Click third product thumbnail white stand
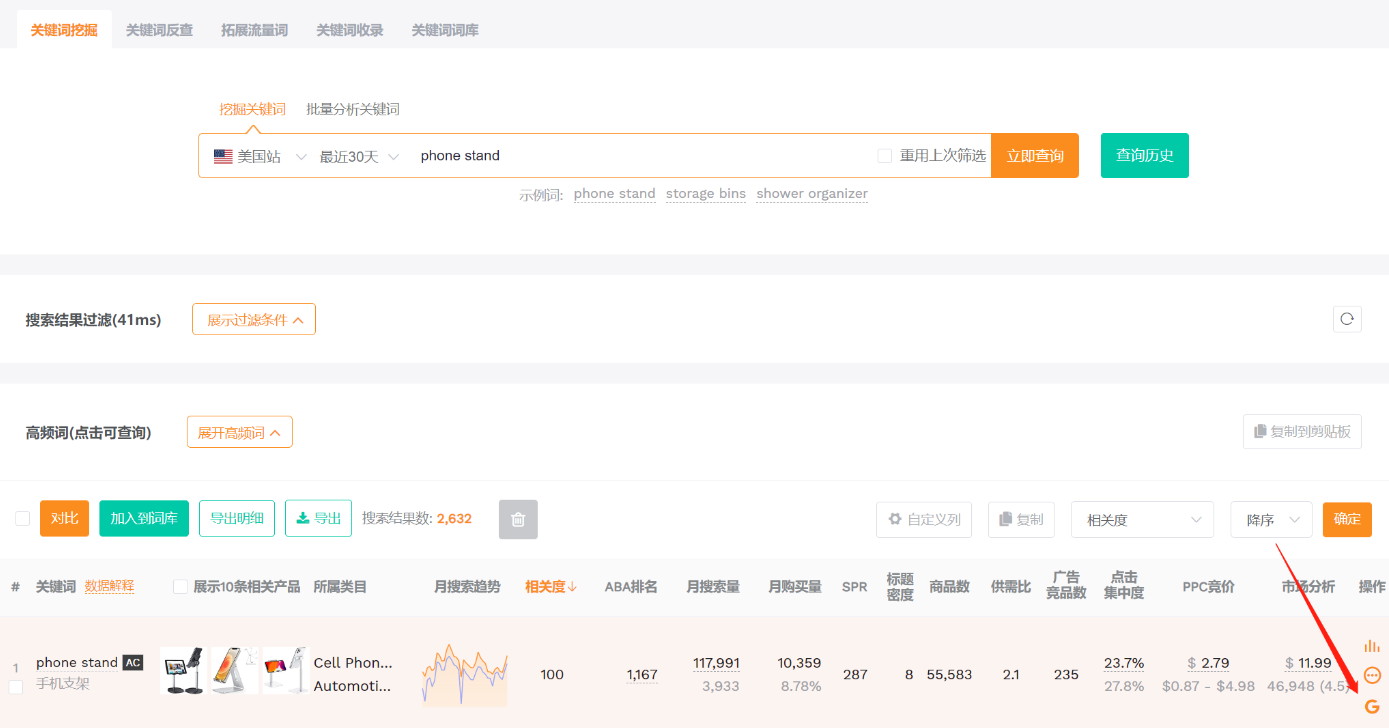The image size is (1389, 728). (x=286, y=670)
